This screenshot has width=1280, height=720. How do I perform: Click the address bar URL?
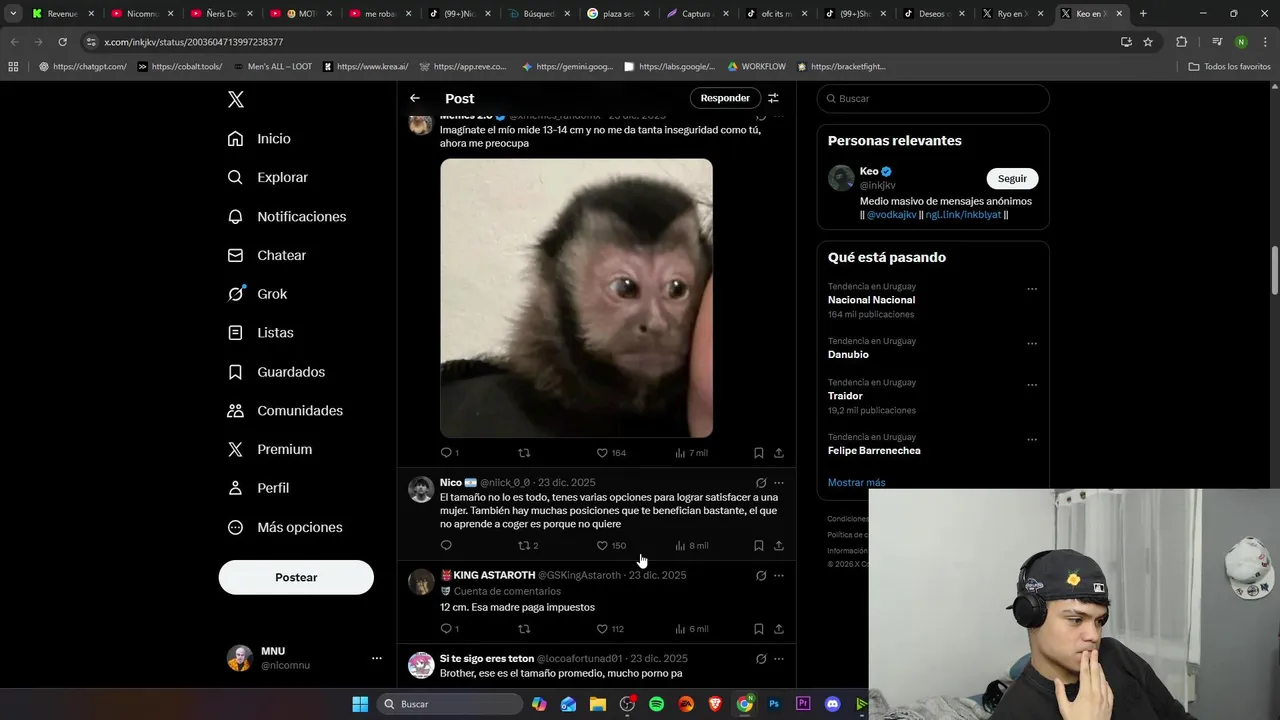194,42
